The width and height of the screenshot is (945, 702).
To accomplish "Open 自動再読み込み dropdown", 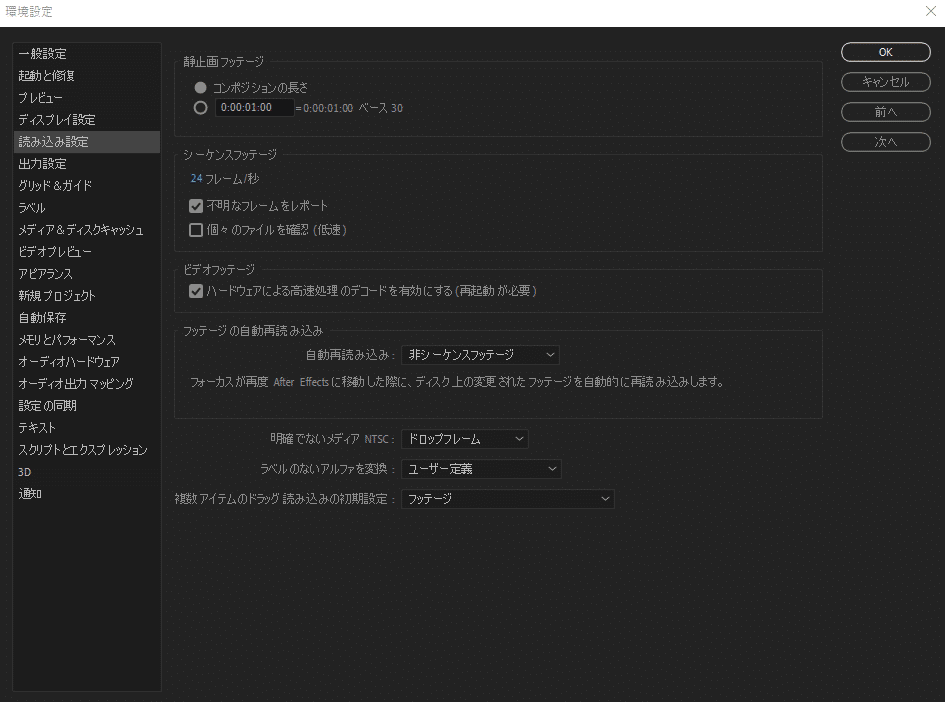I will point(480,355).
